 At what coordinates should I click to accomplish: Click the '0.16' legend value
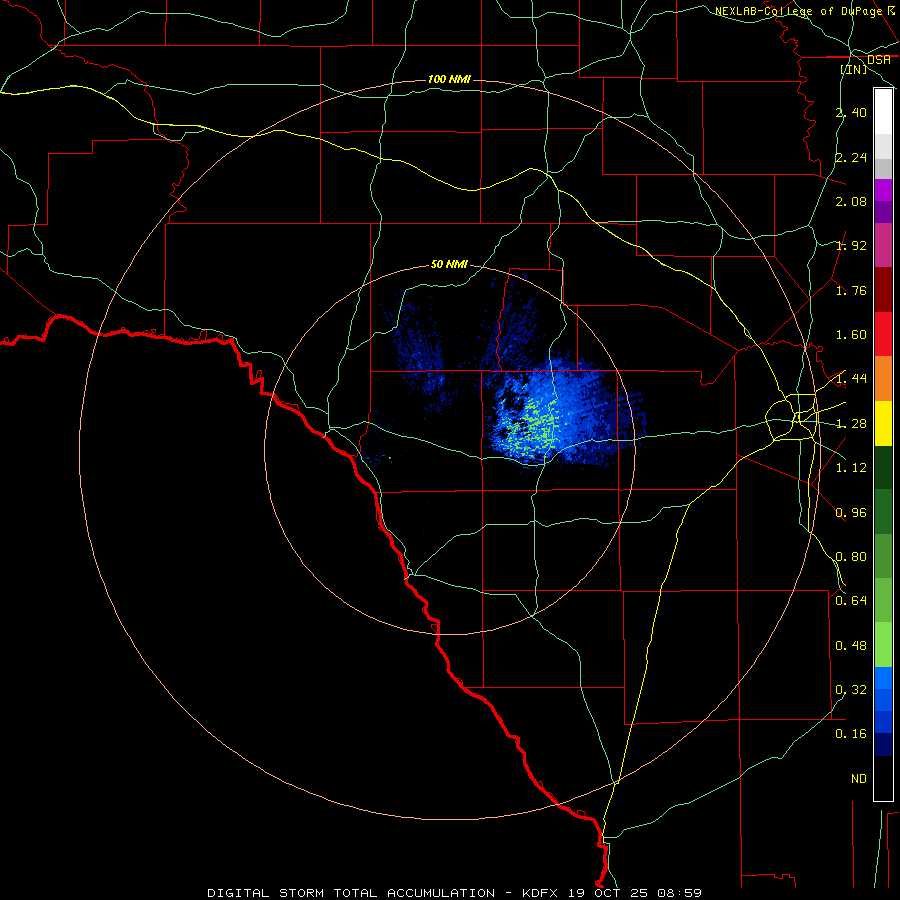click(x=851, y=734)
